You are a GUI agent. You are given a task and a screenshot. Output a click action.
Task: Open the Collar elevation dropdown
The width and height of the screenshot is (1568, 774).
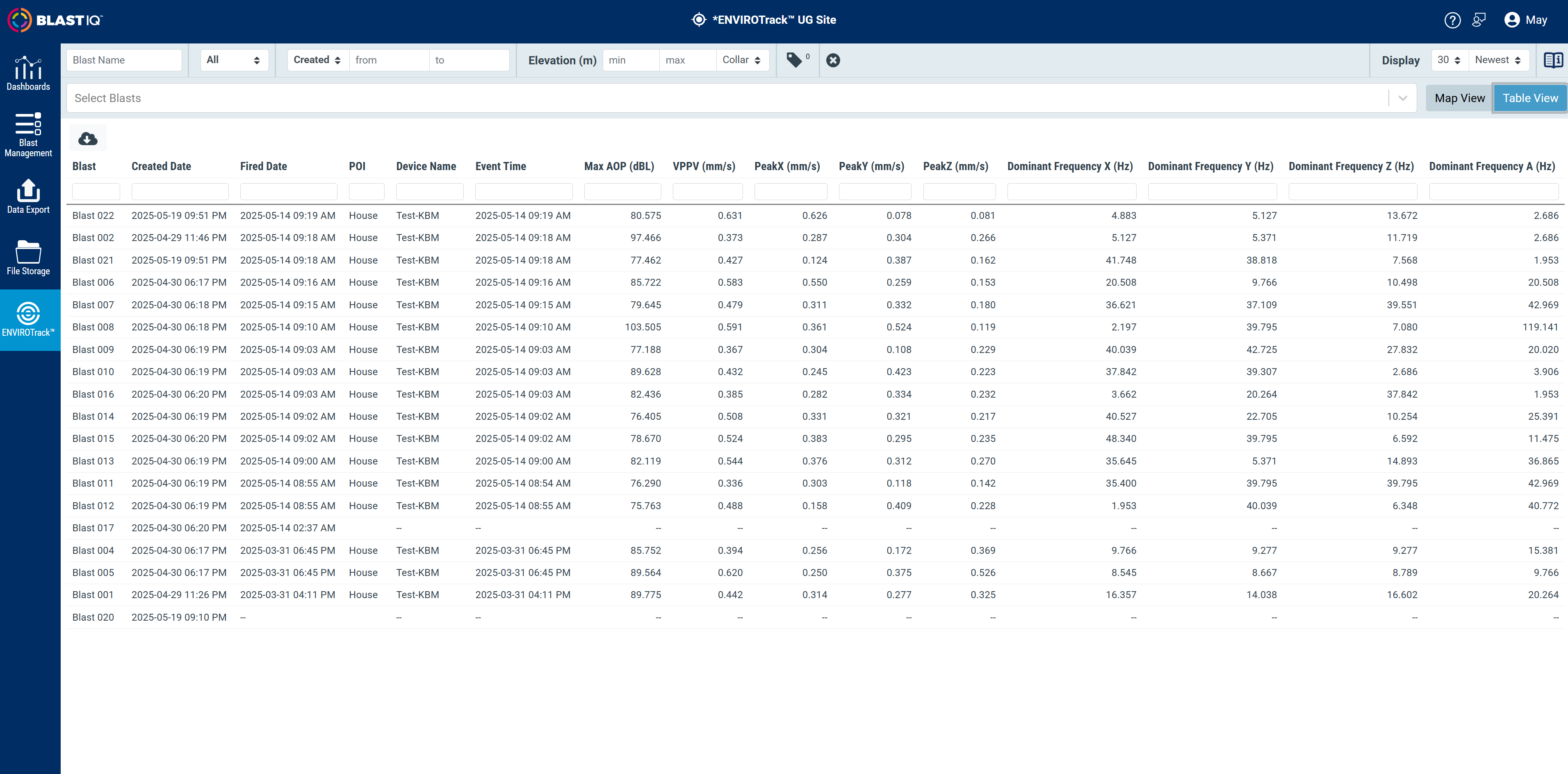pyautogui.click(x=742, y=59)
